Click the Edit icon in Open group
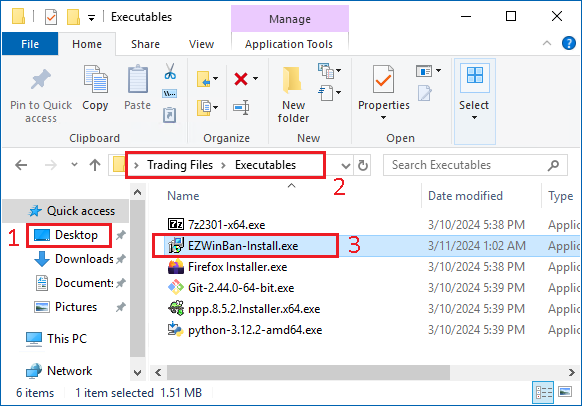 point(425,93)
